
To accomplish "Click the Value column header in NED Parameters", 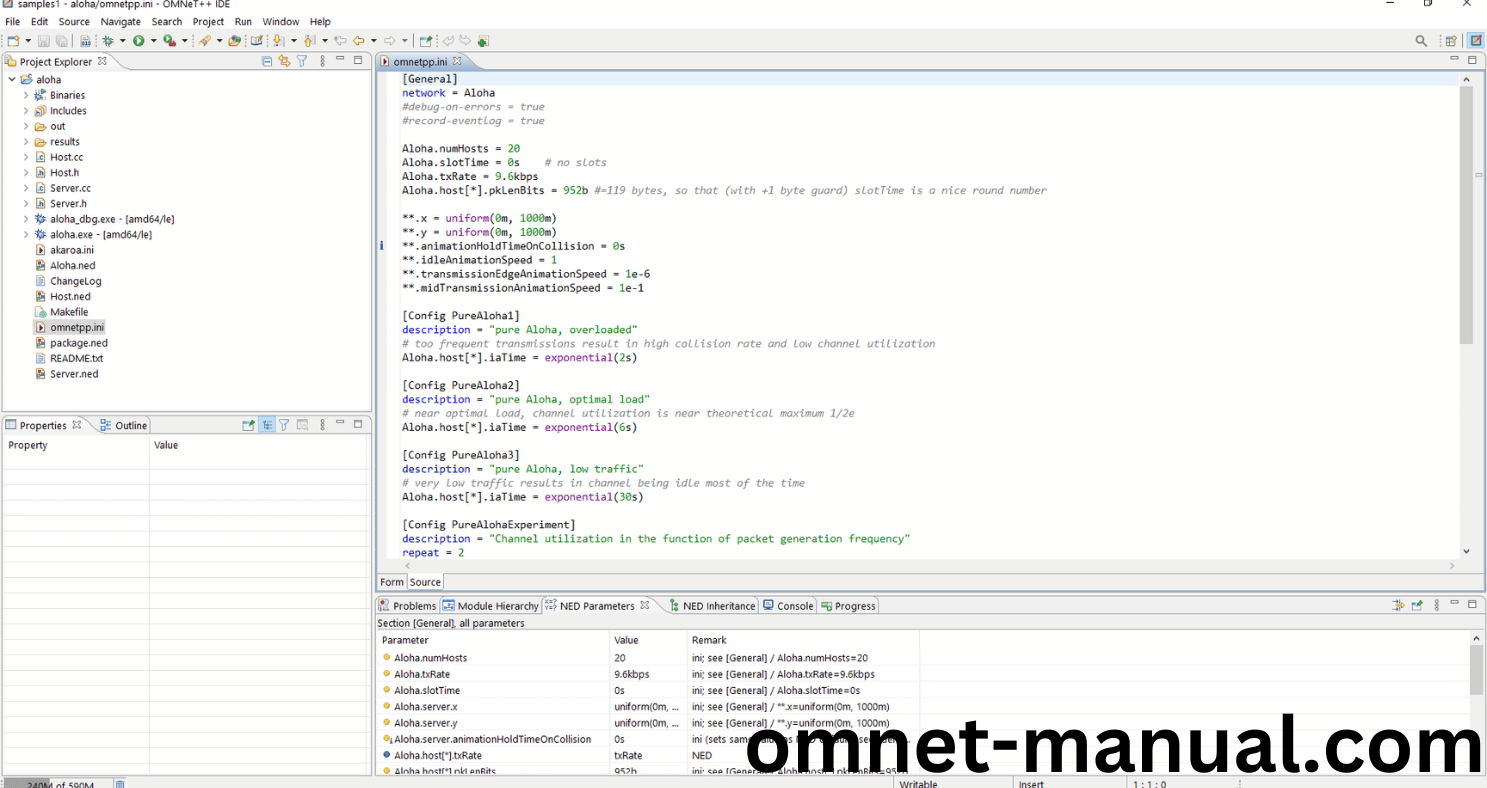I will (x=649, y=640).
